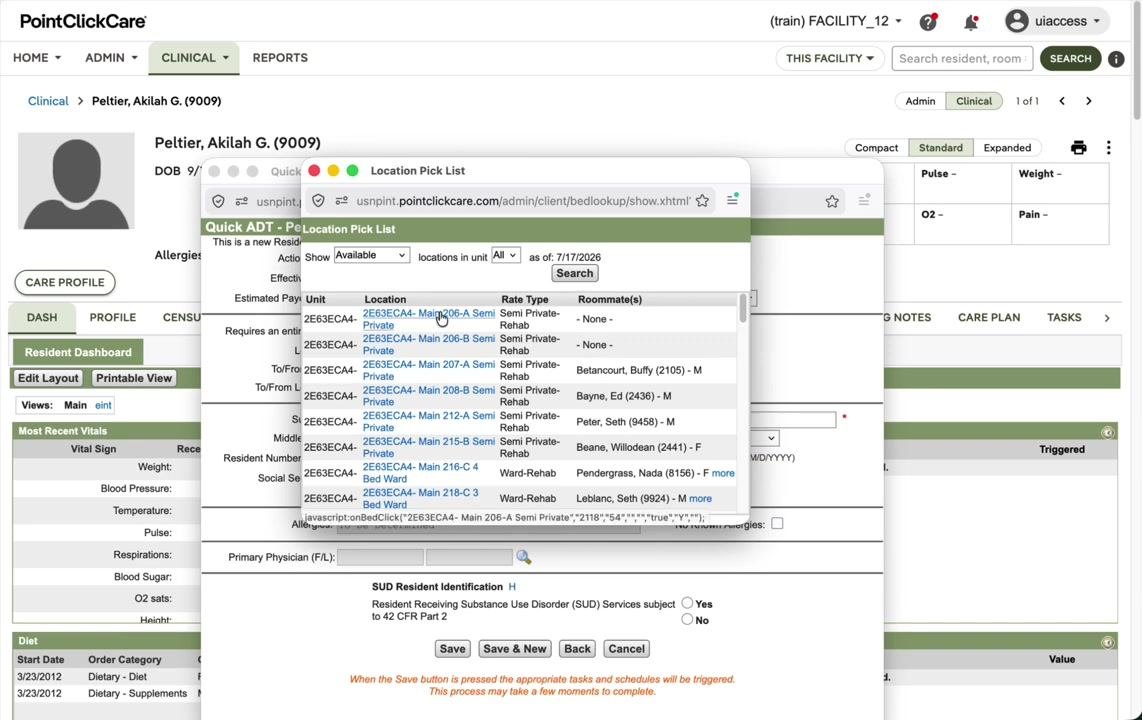This screenshot has height=720, width=1142.
Task: Show more roommates for Pendergrass, Nada
Action: tap(722, 473)
